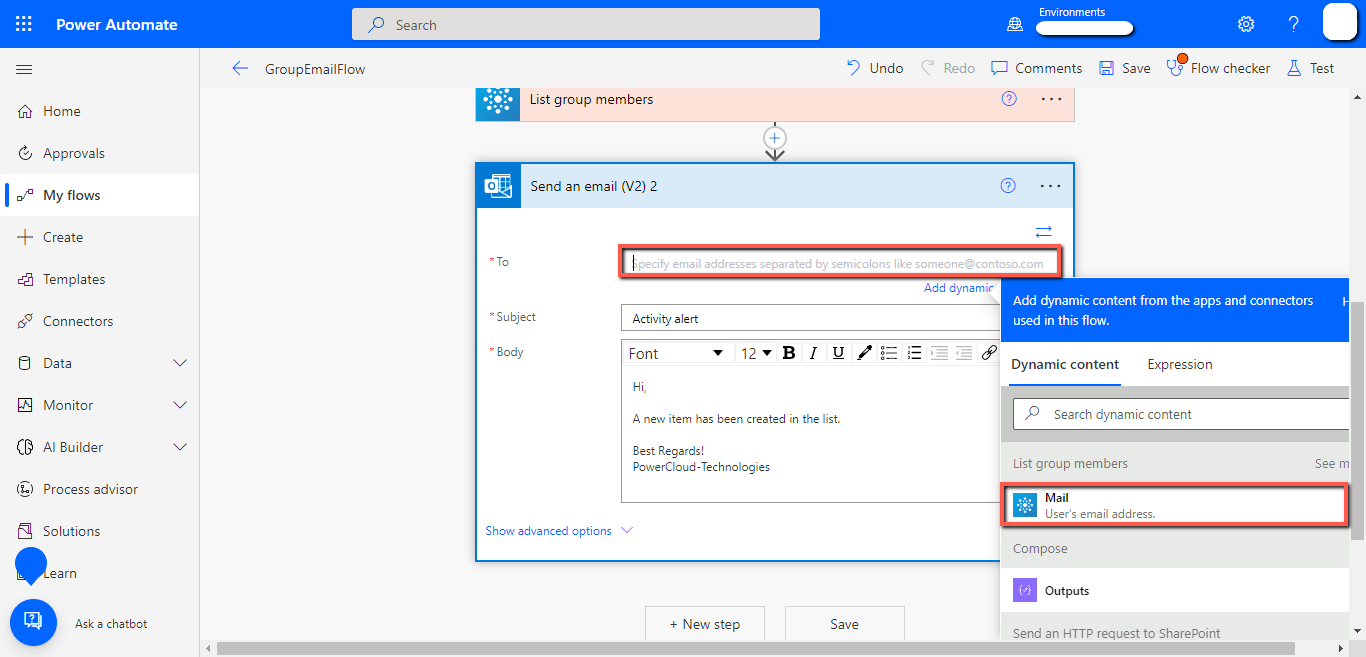Switch to the Dynamic content tab
The image size is (1366, 657).
click(1065, 365)
